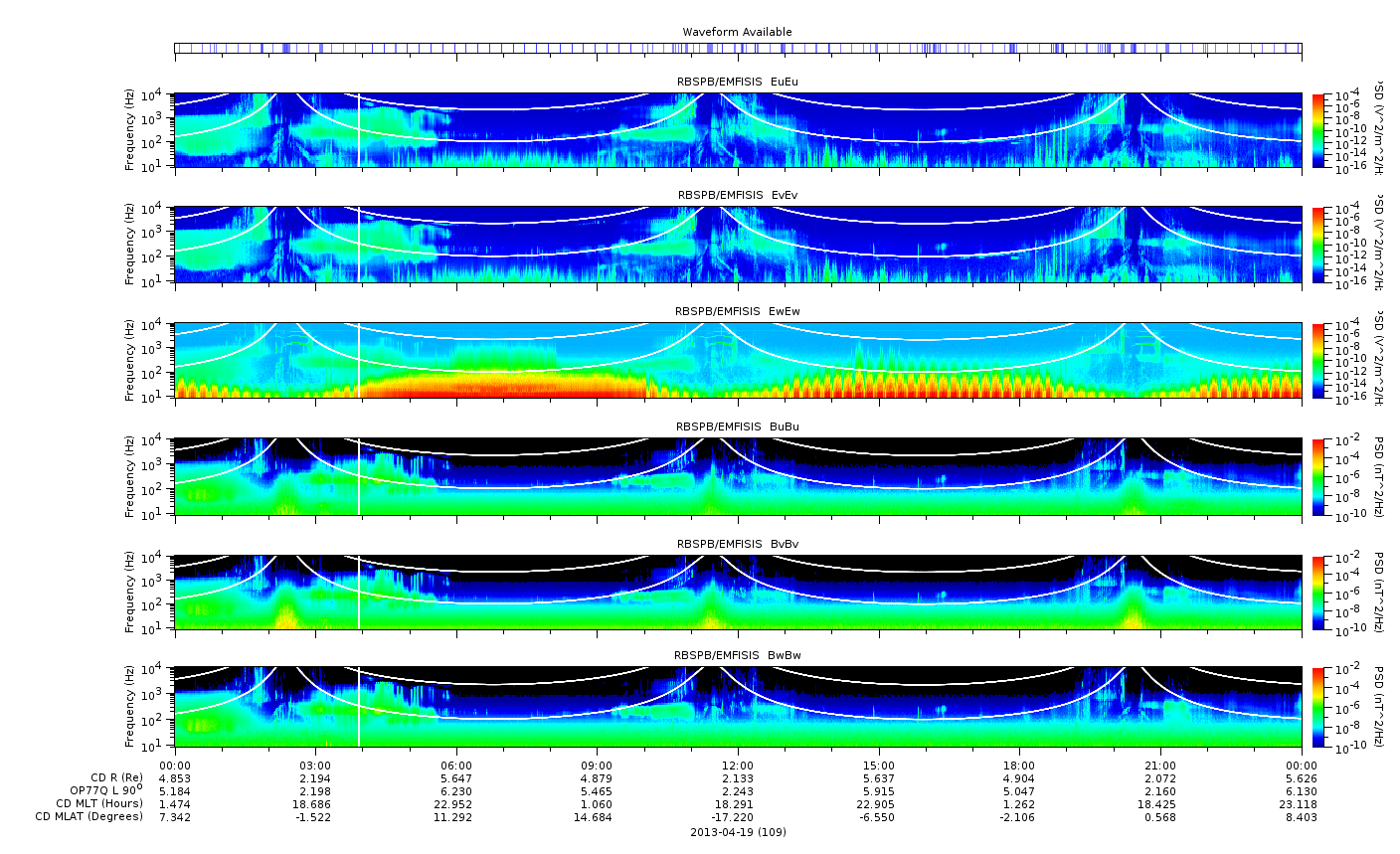Click the MLT value '18.291'

click(x=738, y=804)
